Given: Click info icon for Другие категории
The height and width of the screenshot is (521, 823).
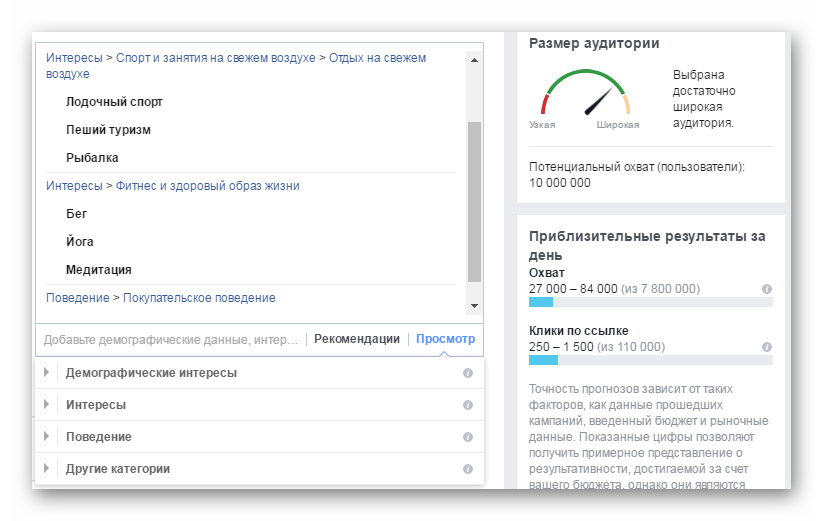Looking at the screenshot, I should 467,469.
